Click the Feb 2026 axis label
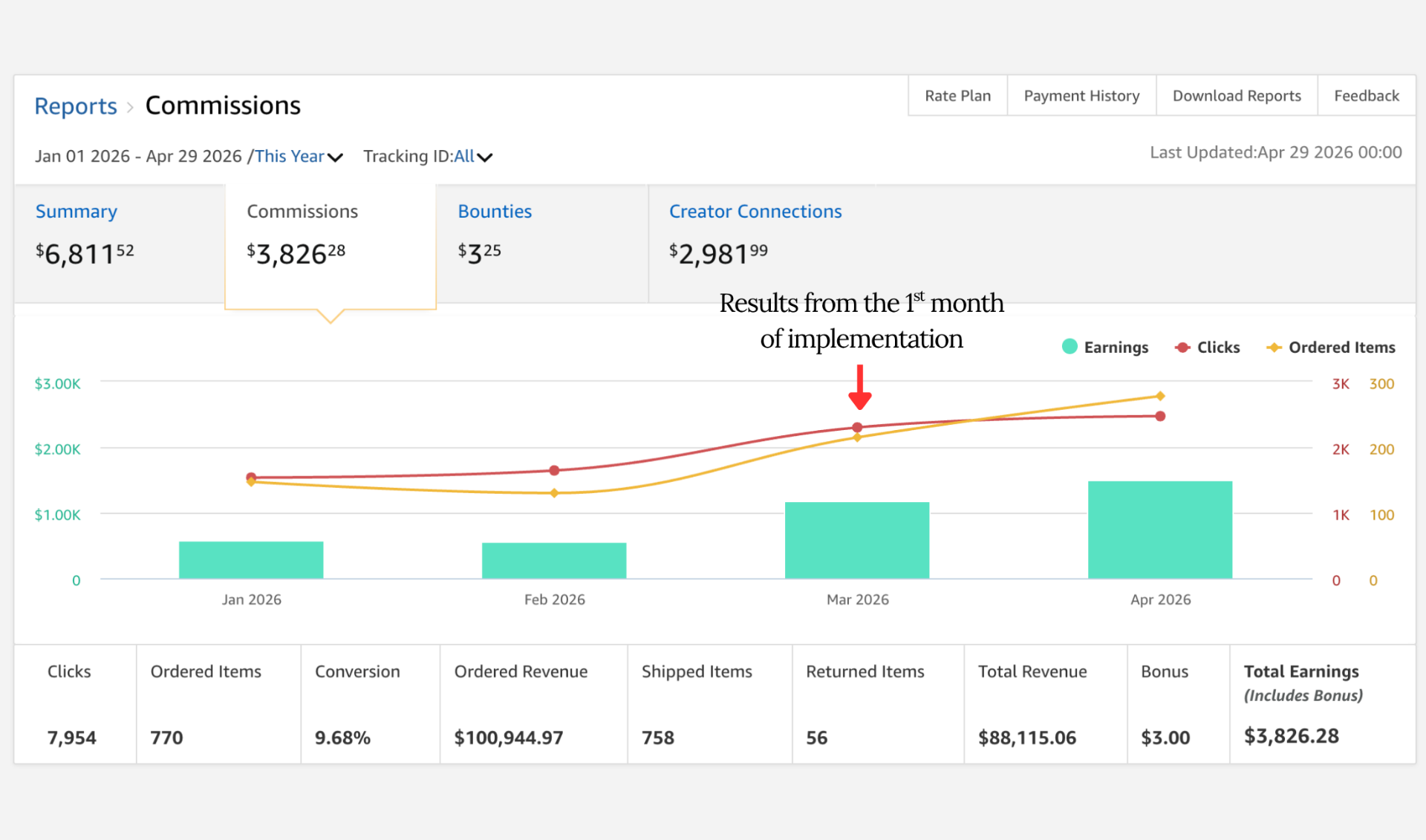The image size is (1426, 840). click(x=555, y=599)
